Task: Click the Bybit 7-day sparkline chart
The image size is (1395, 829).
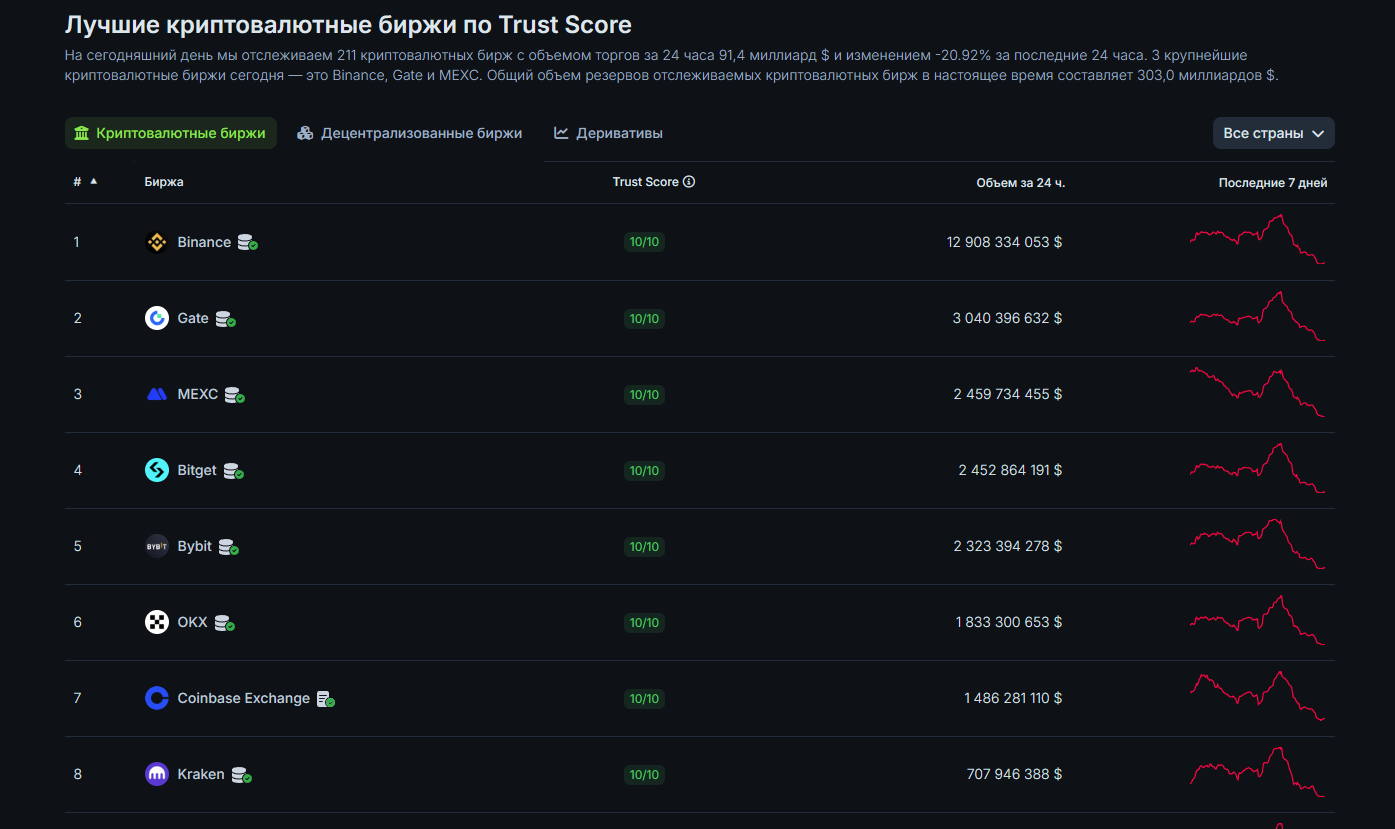Action: [1257, 544]
